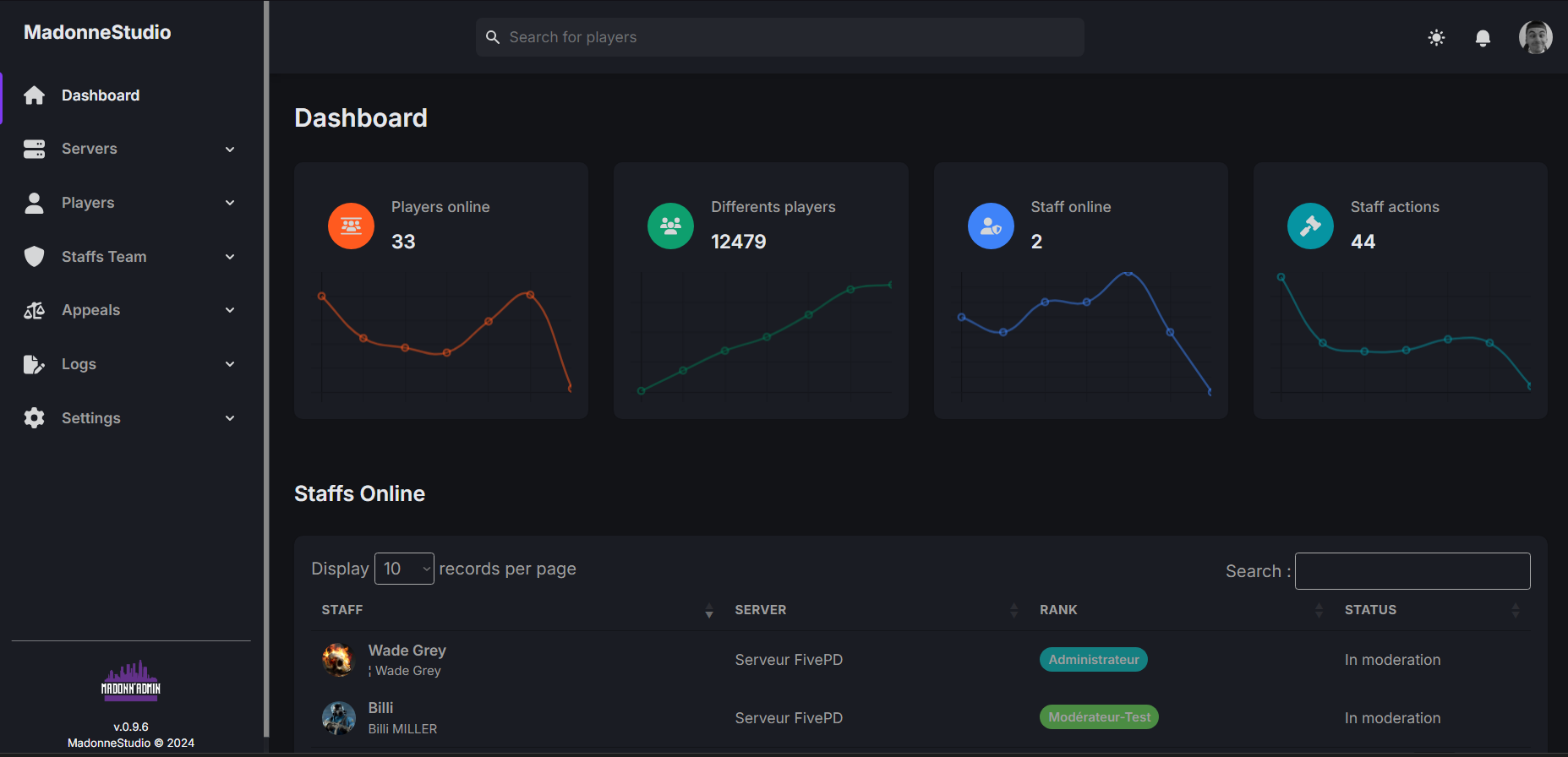Expand the Staffs Team menu
1568x757 pixels.
(x=129, y=257)
